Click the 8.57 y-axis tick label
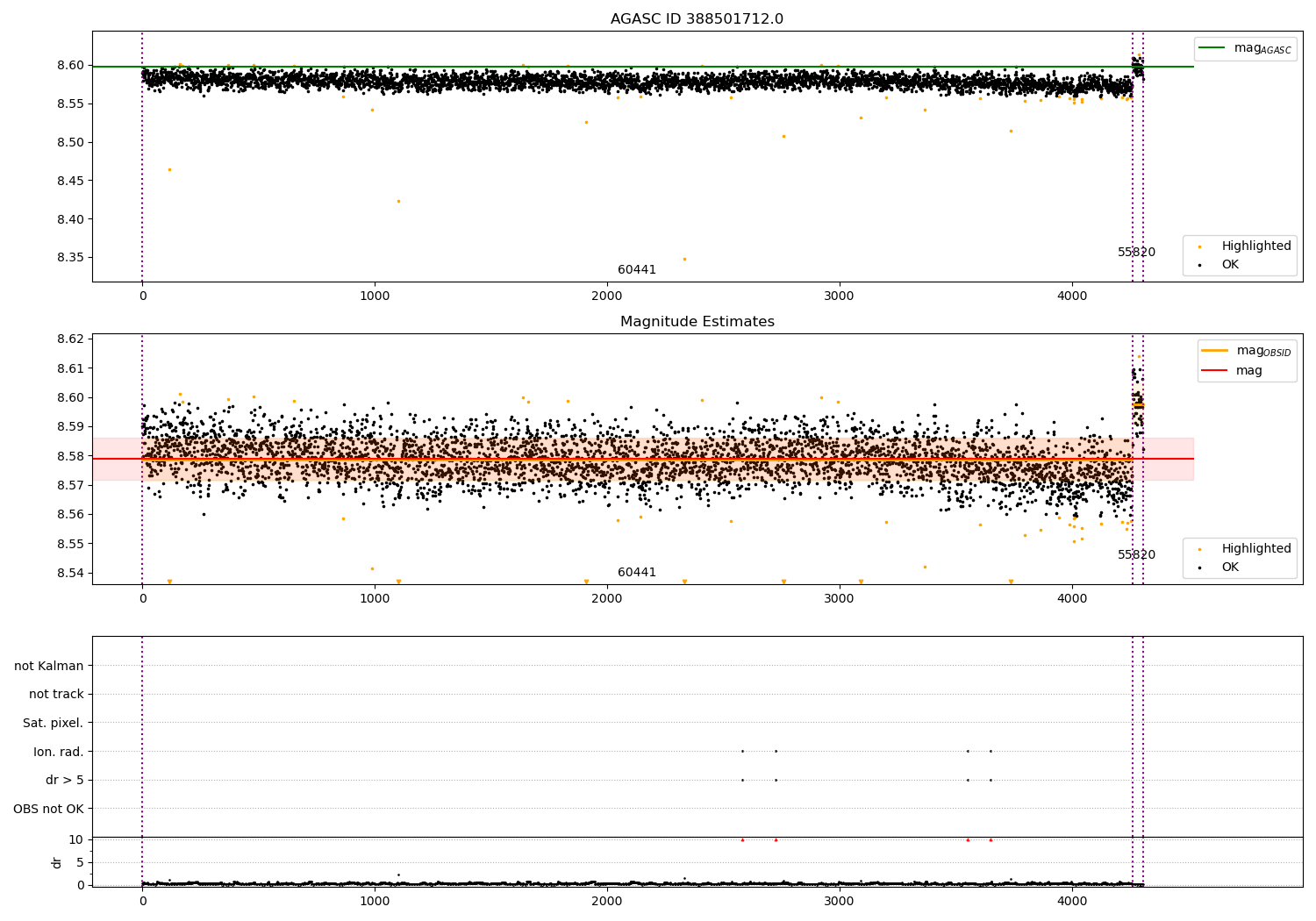Viewport: 1316px width, 921px height. (x=69, y=486)
